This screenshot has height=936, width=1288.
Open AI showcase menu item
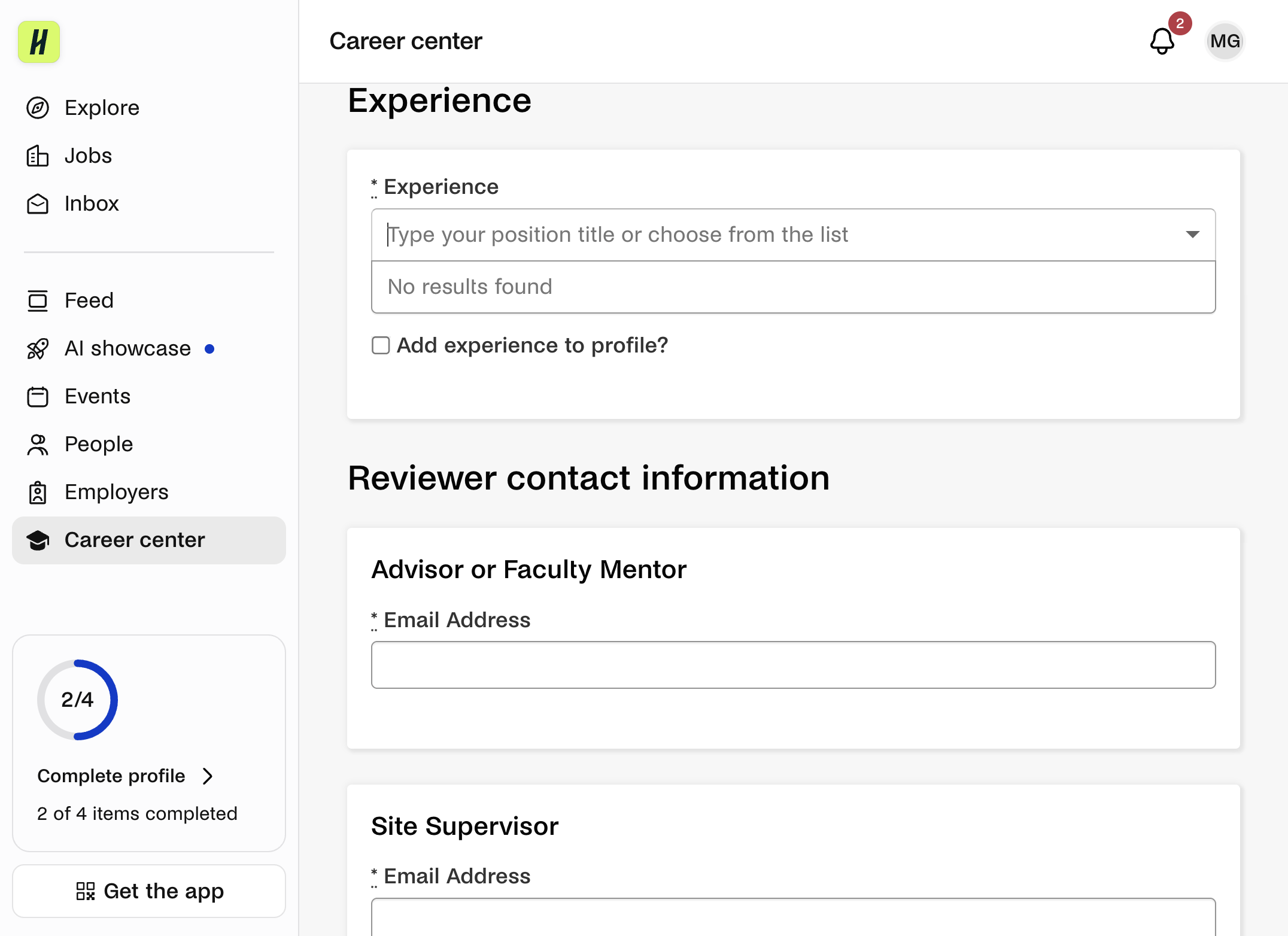(149, 348)
